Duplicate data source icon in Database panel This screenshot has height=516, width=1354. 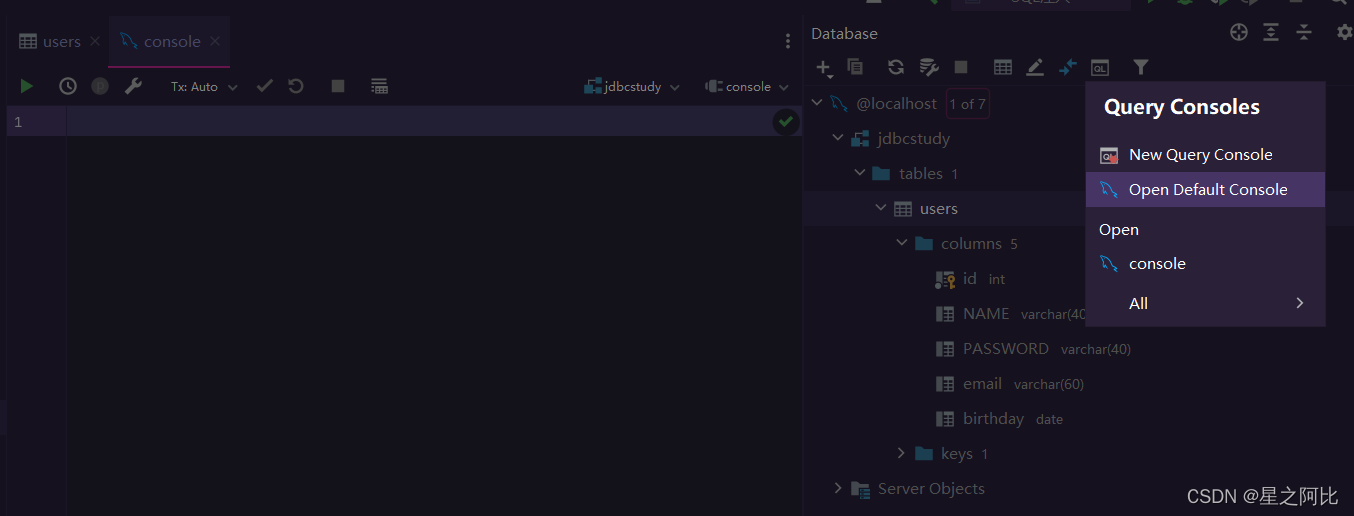pos(855,67)
